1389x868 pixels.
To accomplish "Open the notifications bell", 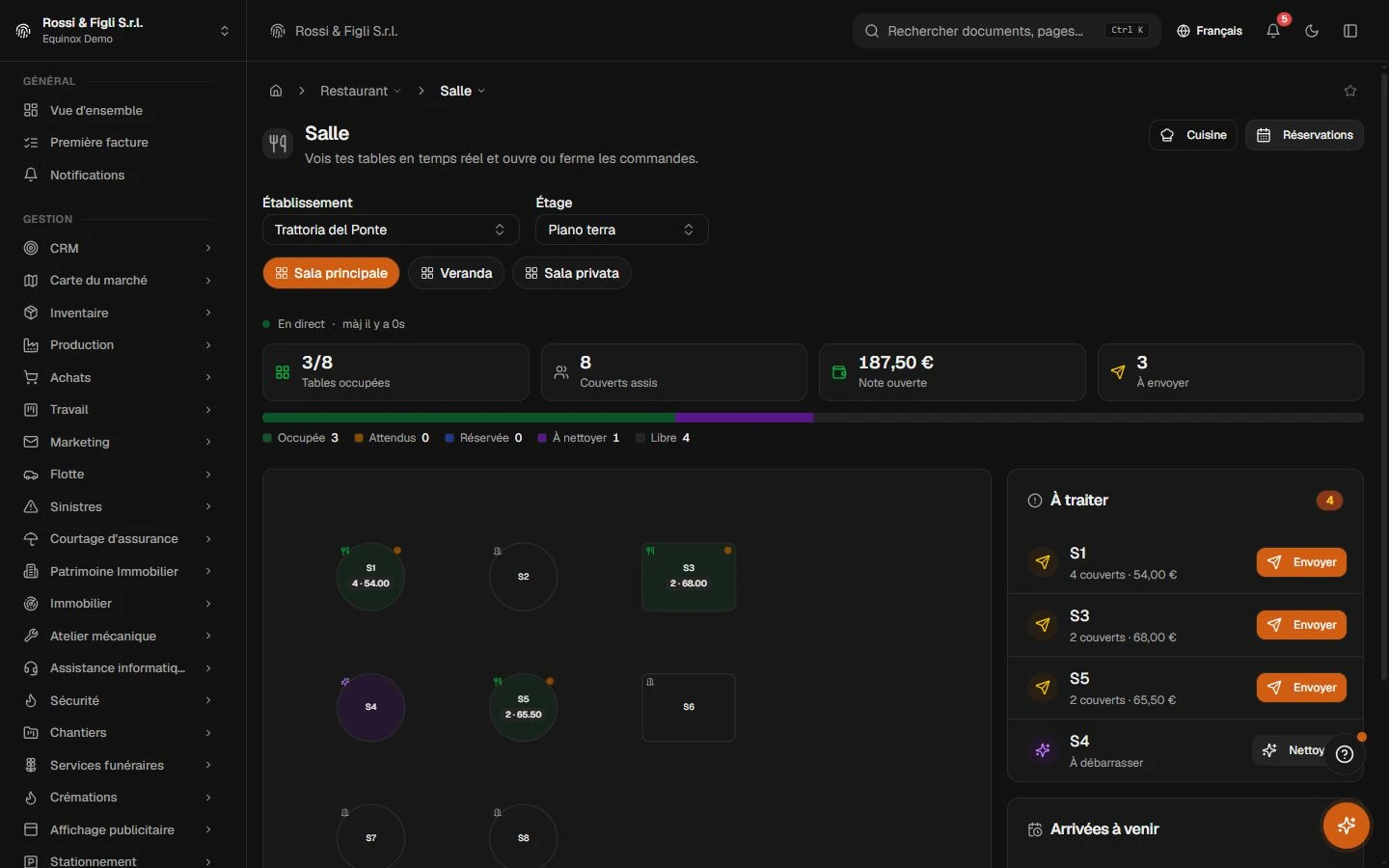I will [1273, 31].
